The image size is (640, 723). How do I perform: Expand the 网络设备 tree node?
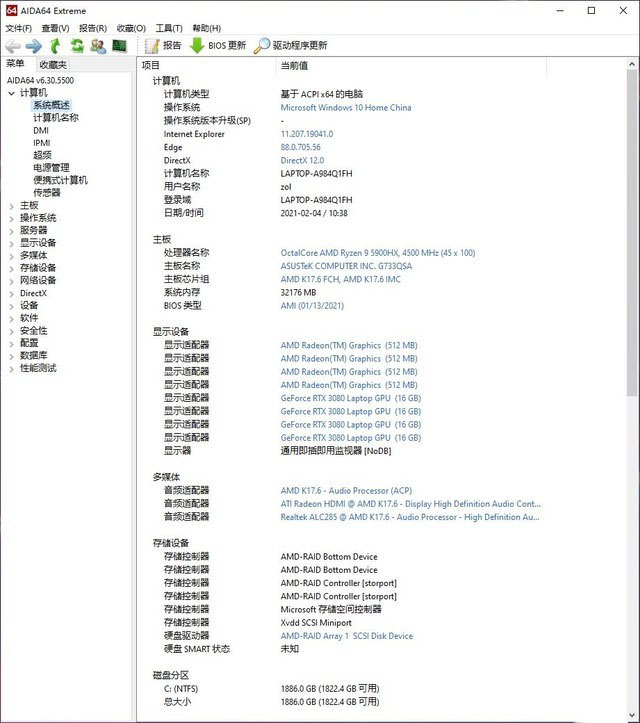point(12,281)
